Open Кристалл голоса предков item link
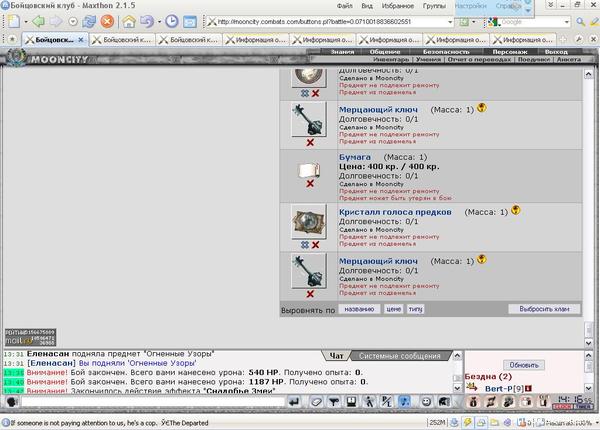Viewport: 600px width, 430px height. tap(395, 212)
